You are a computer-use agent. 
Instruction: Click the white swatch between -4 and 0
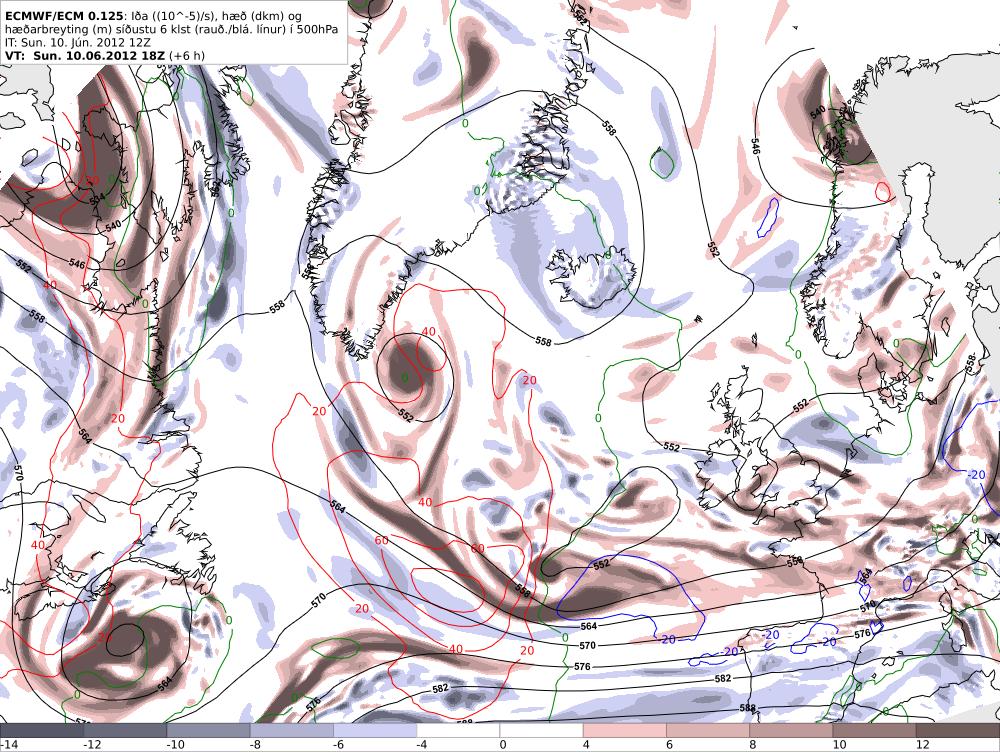(x=459, y=730)
